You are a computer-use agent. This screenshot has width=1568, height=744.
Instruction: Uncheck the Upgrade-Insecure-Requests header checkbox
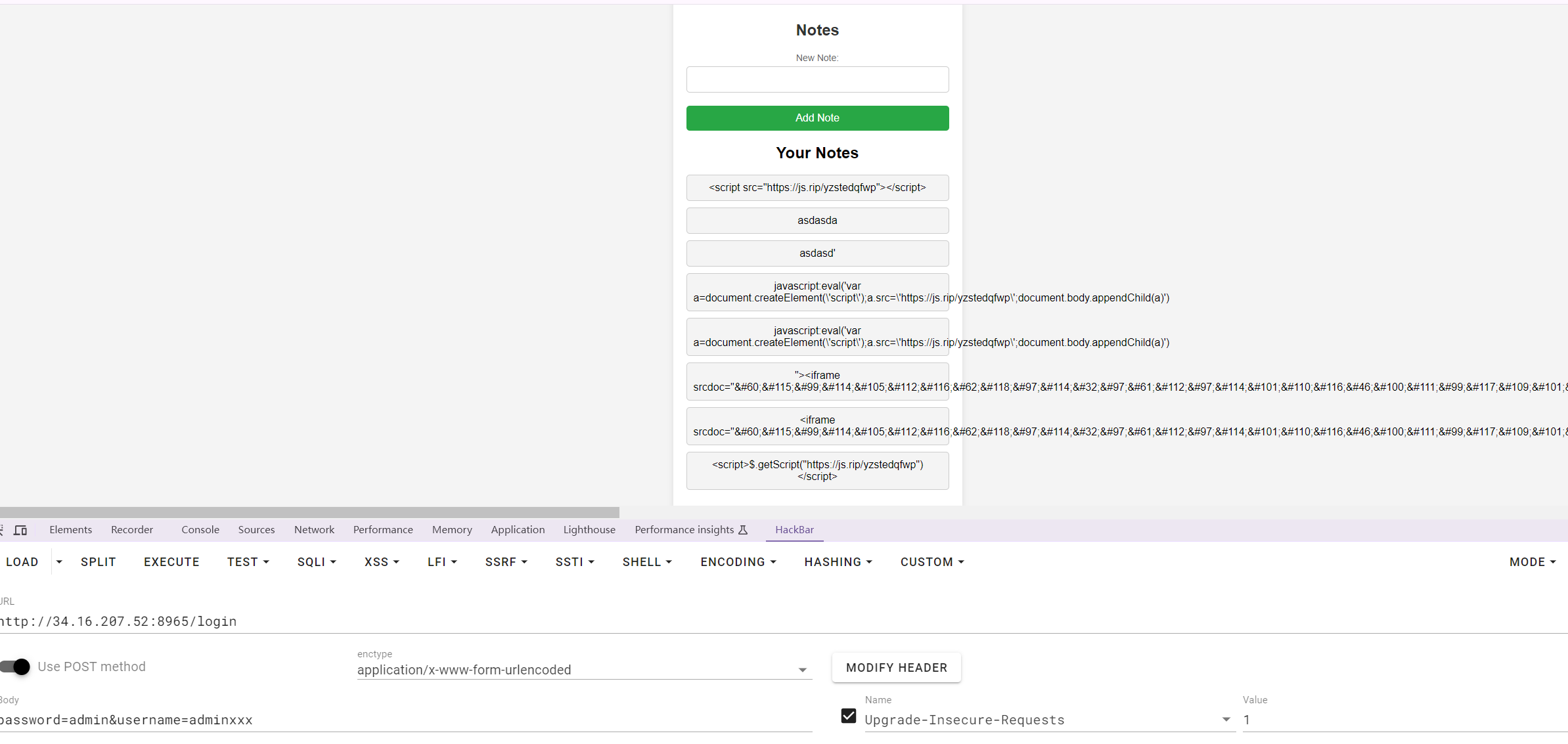pyautogui.click(x=848, y=716)
